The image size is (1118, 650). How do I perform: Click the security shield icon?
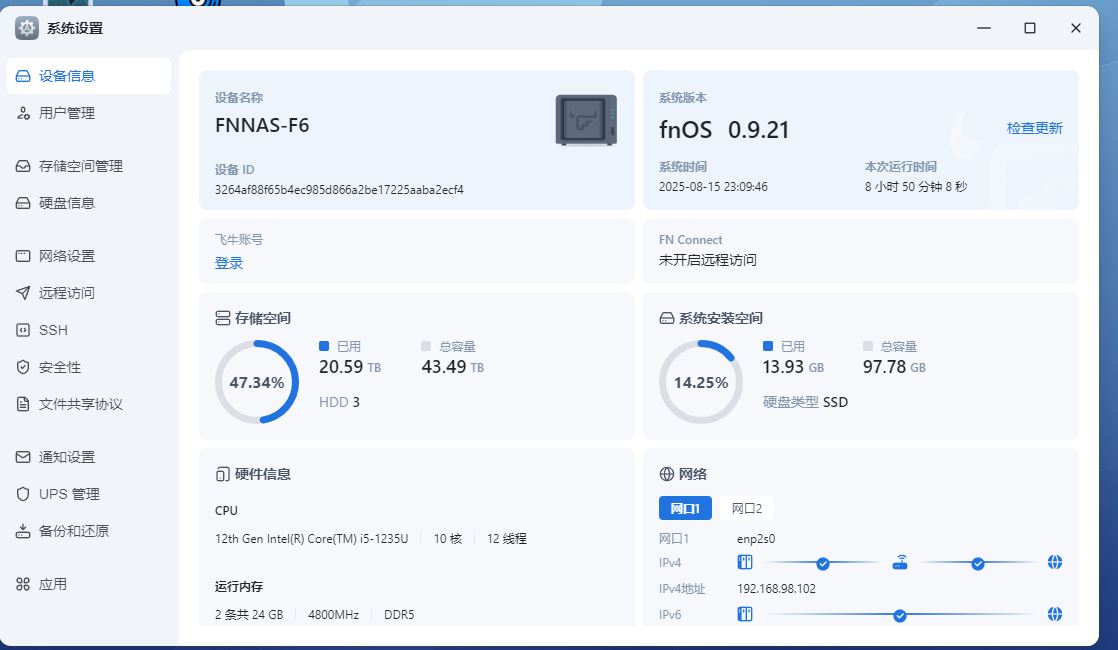23,367
